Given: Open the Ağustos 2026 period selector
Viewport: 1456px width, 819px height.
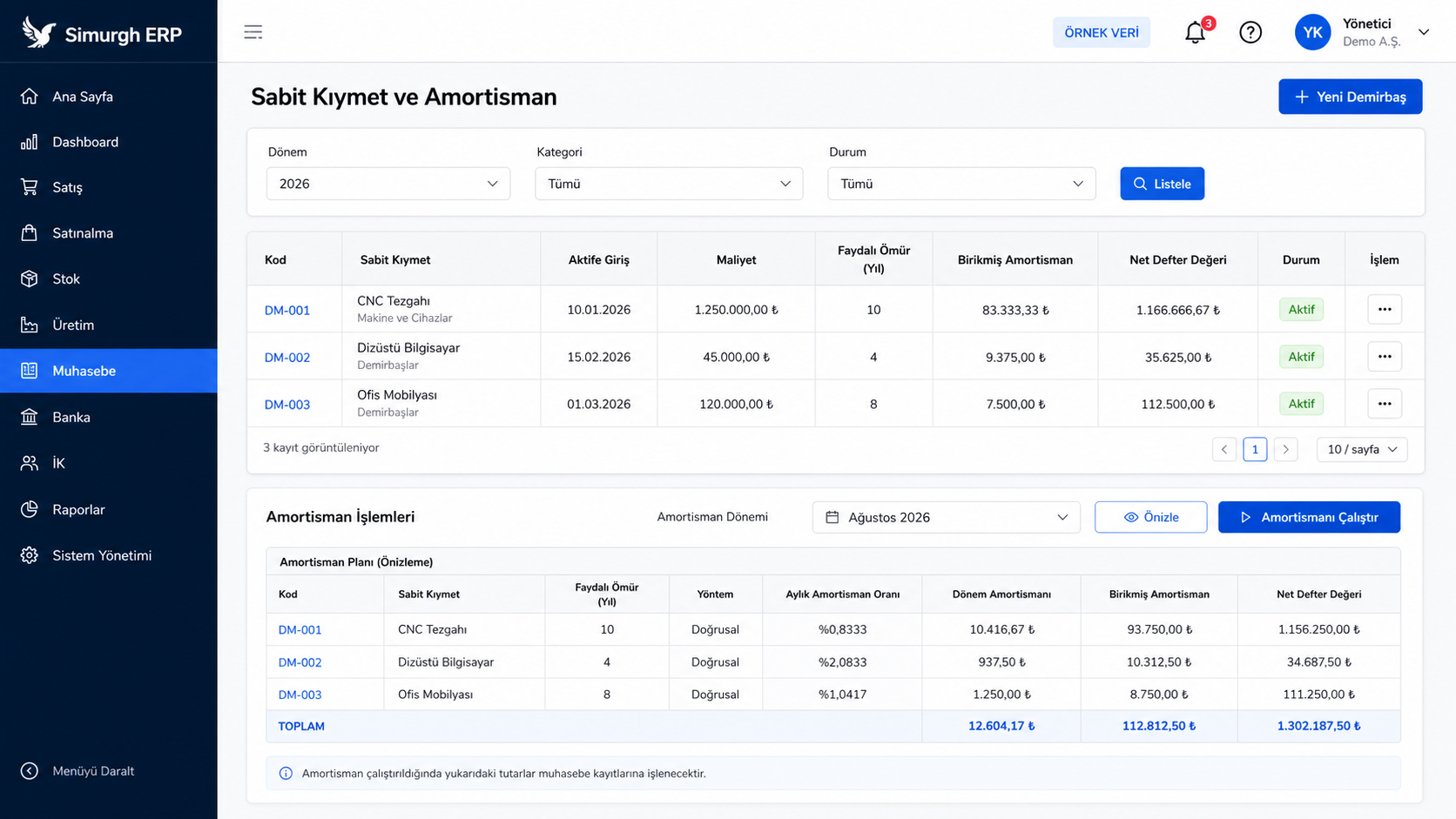Looking at the screenshot, I should [947, 517].
